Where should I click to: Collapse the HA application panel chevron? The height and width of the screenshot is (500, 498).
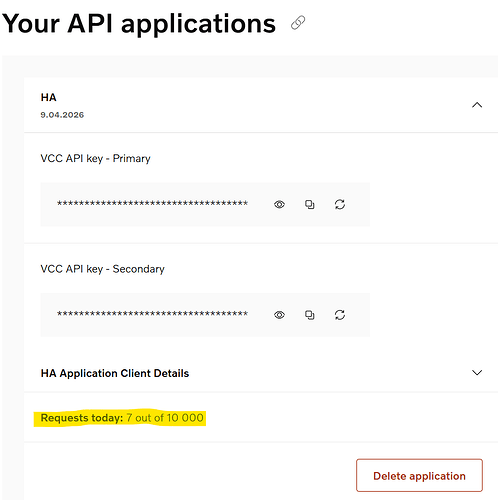[477, 105]
